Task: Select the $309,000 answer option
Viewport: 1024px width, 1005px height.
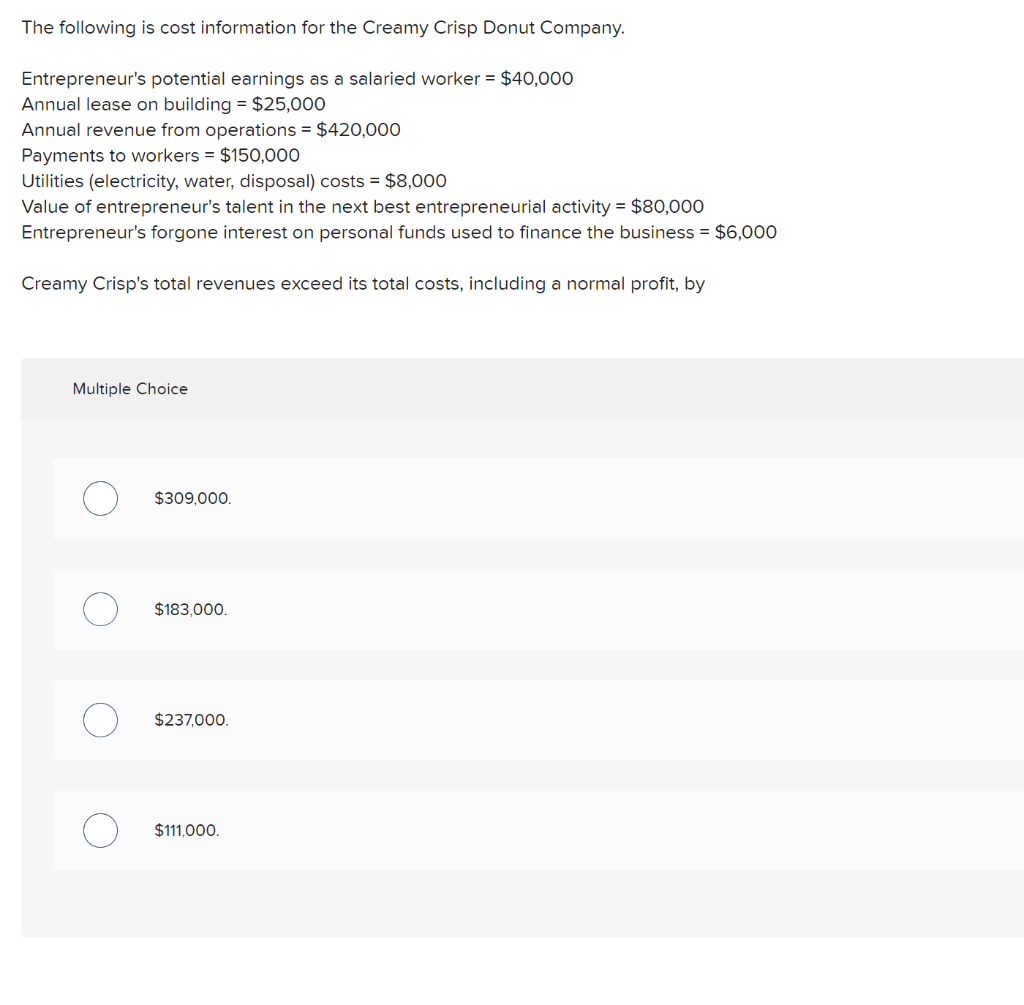Action: click(x=100, y=498)
